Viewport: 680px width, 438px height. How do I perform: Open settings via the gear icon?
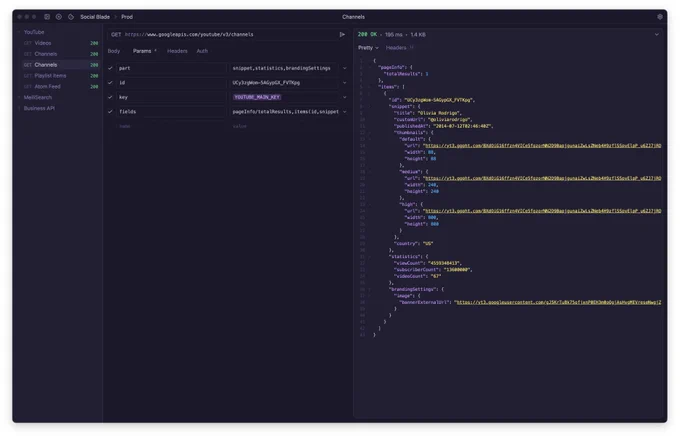coord(660,17)
